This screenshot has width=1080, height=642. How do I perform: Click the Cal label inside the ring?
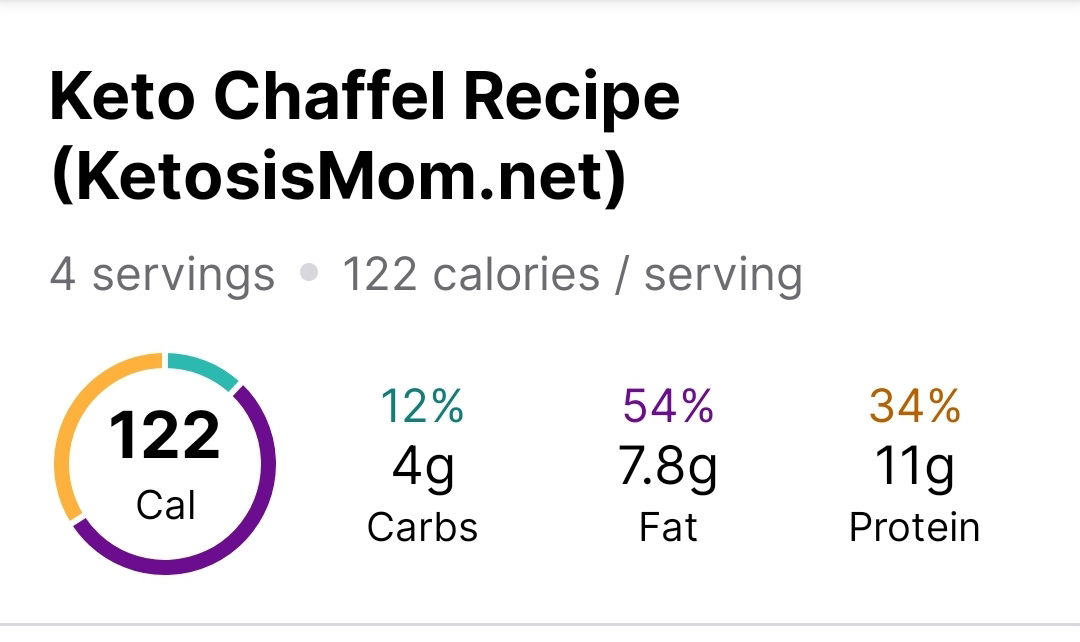pyautogui.click(x=165, y=505)
